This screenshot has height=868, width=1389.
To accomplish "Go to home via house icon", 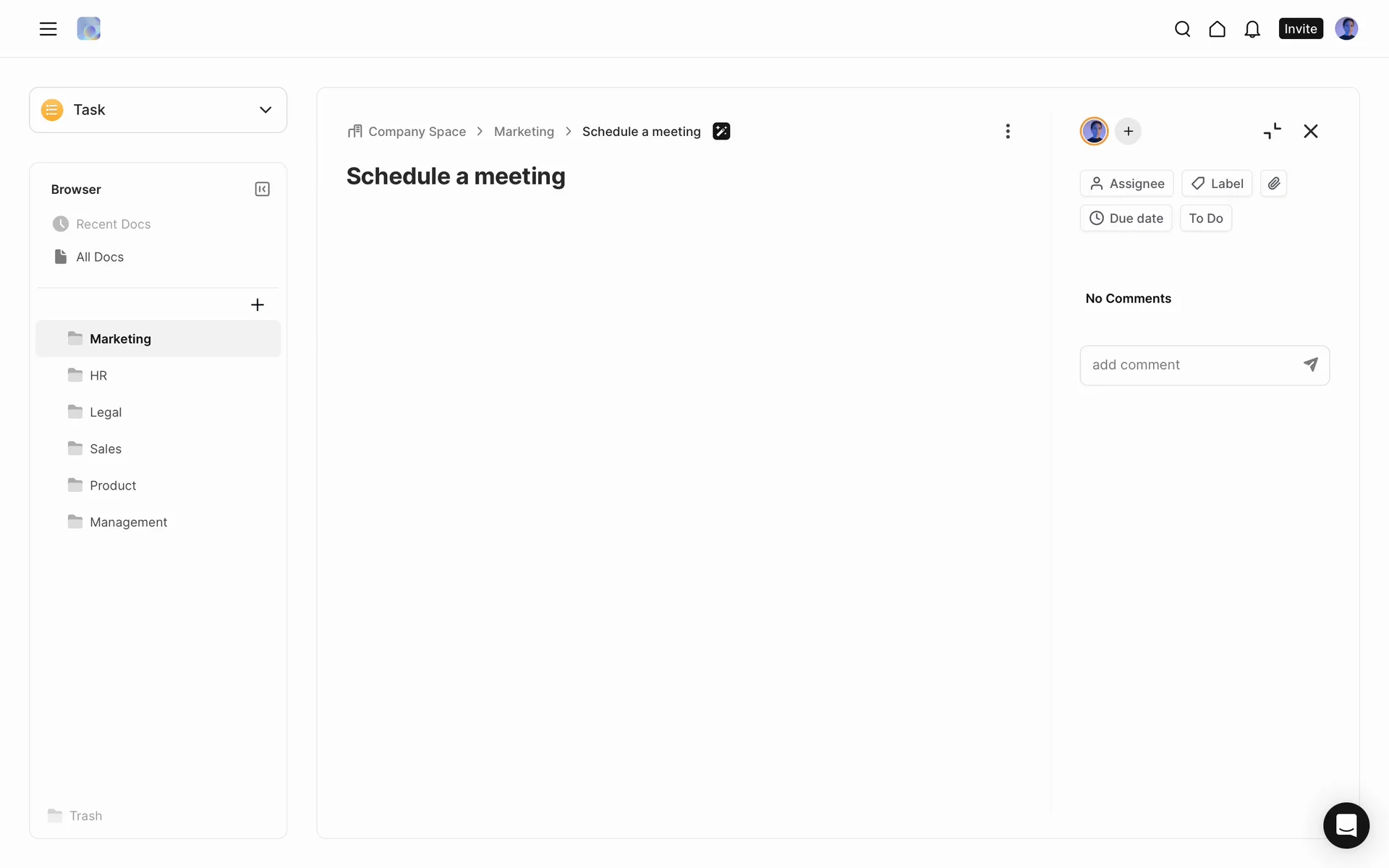I will tap(1217, 29).
